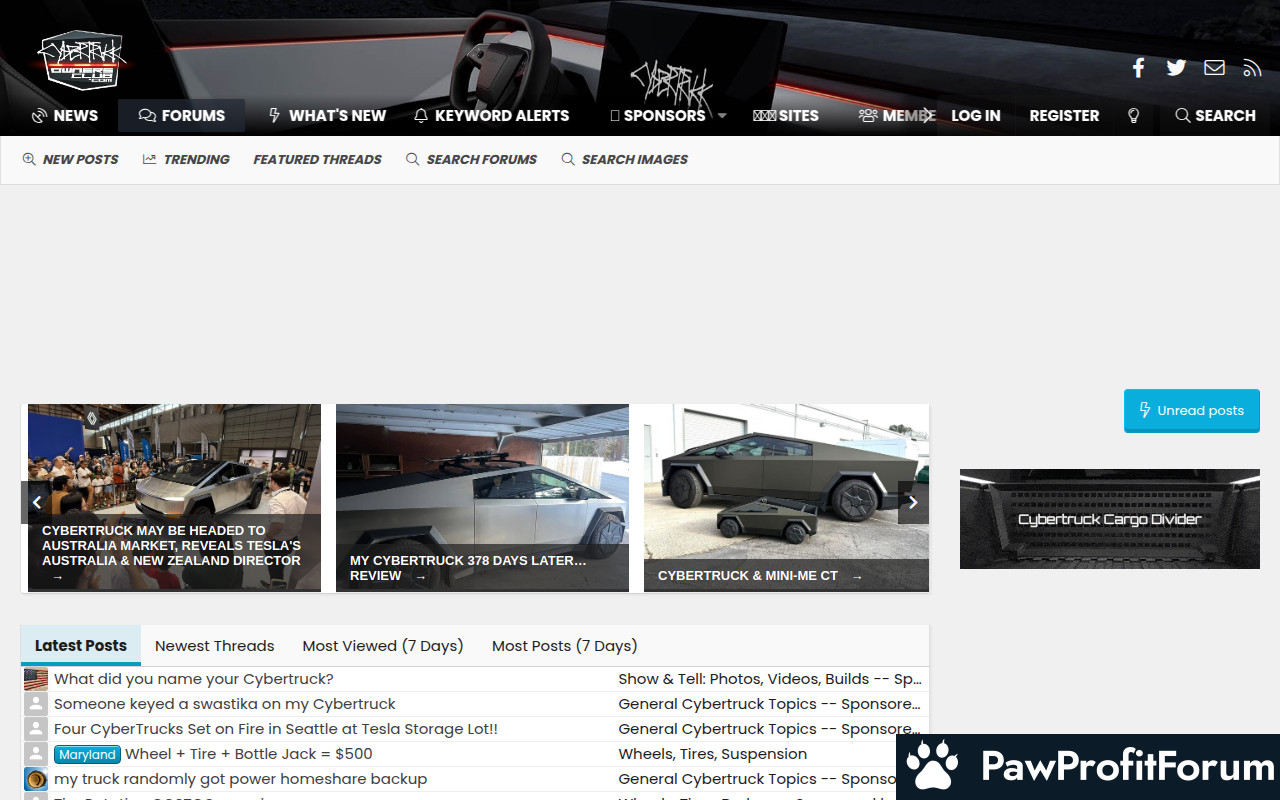Image resolution: width=1280 pixels, height=800 pixels.
Task: Open Wheels, Tires, Suspension forum link
Action: (713, 754)
